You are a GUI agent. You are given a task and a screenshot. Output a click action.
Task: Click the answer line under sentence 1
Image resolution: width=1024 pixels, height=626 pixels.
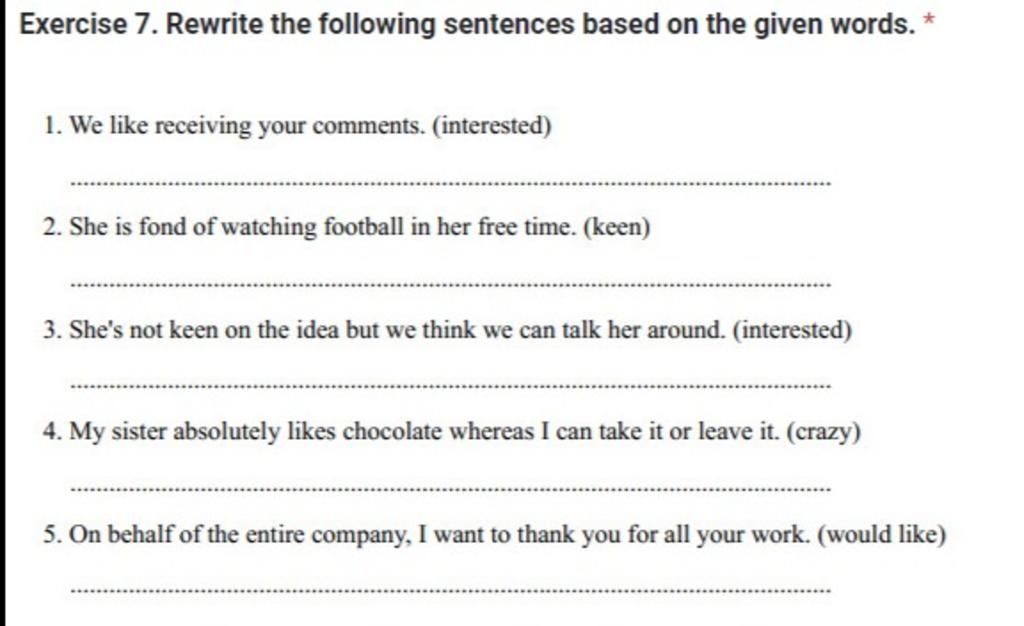pyautogui.click(x=452, y=184)
